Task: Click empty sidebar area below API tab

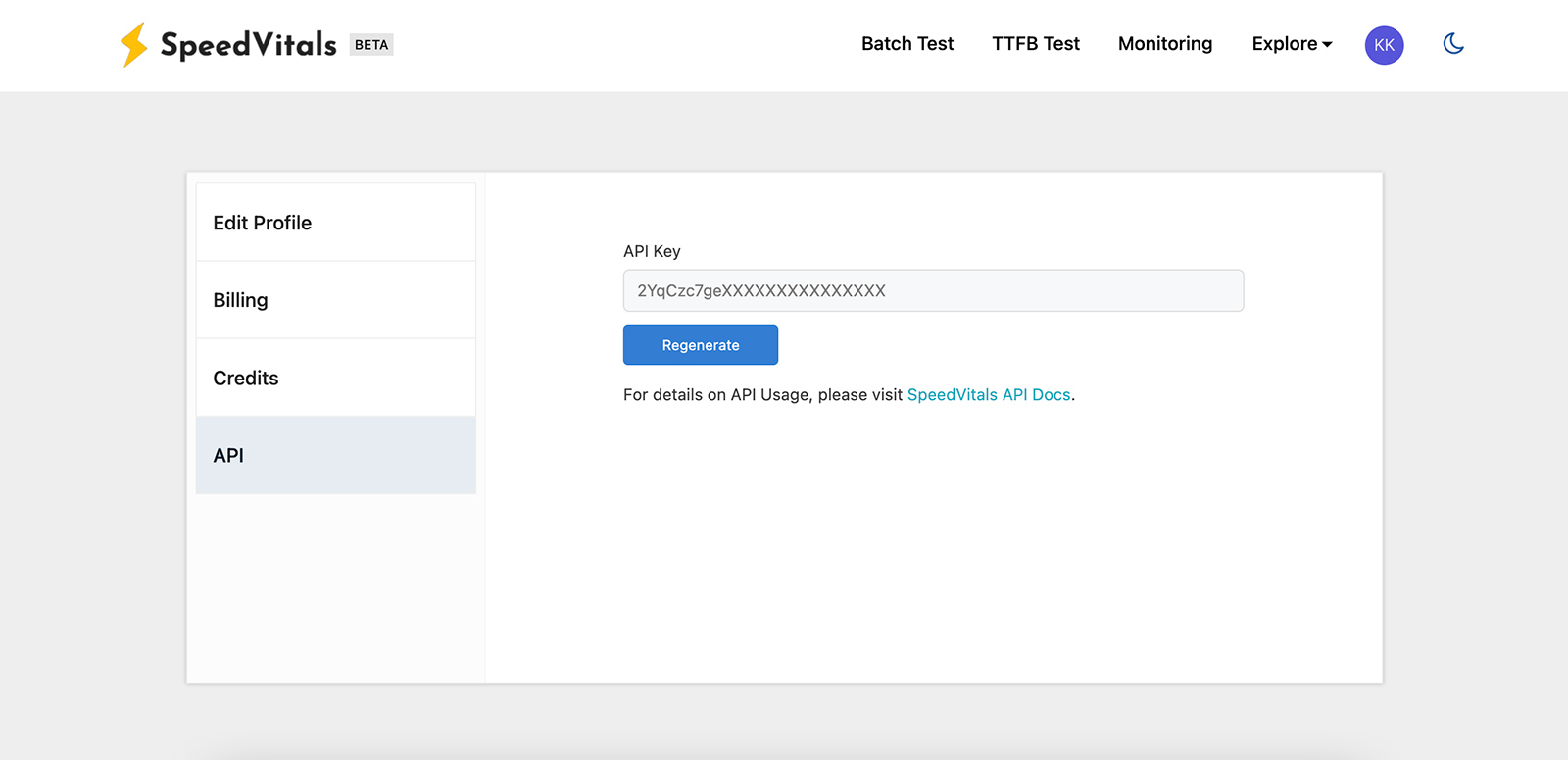Action: 335,588
